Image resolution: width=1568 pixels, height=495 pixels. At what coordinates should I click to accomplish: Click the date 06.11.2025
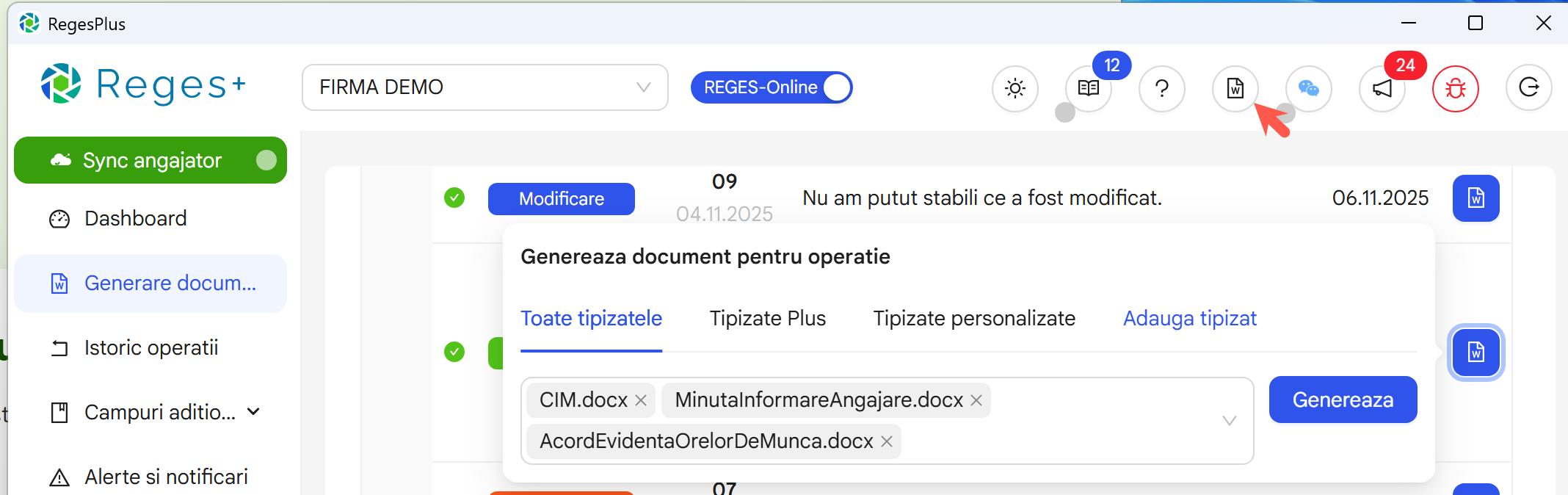point(1380,198)
